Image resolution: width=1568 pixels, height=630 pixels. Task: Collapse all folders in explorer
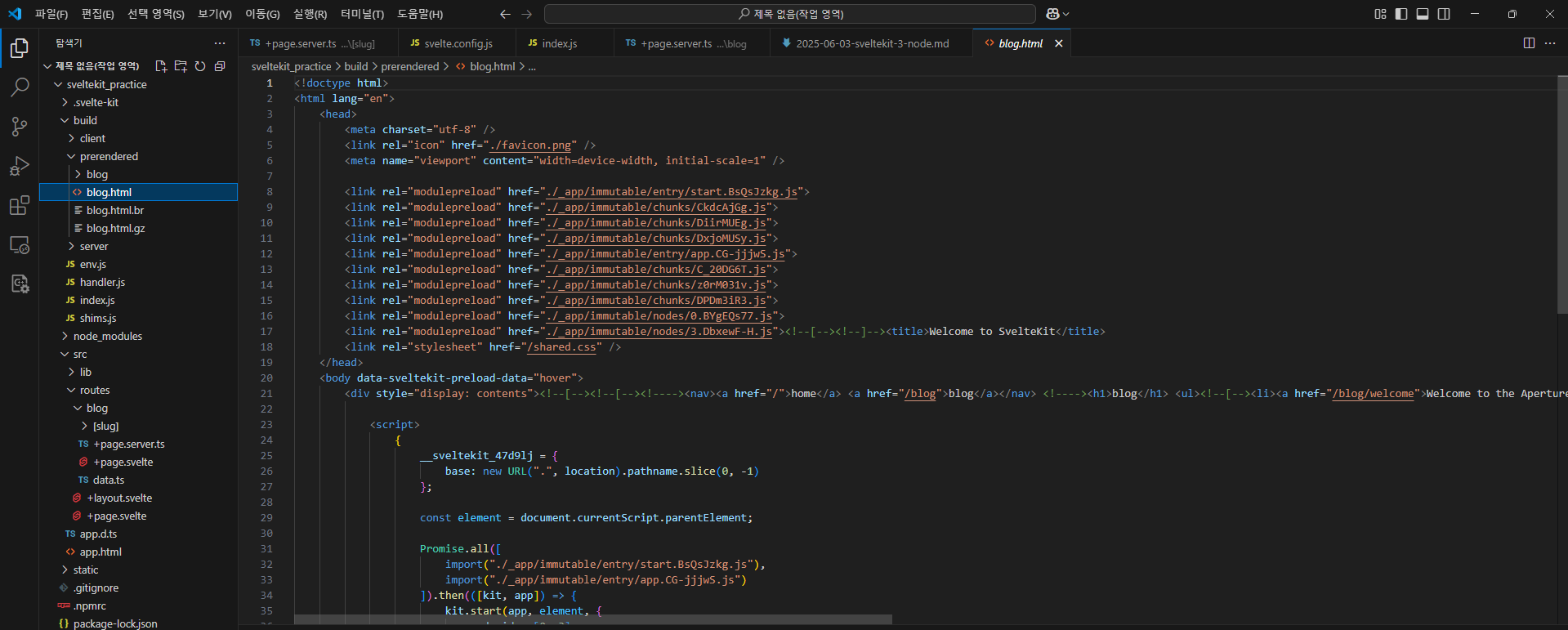[x=220, y=66]
